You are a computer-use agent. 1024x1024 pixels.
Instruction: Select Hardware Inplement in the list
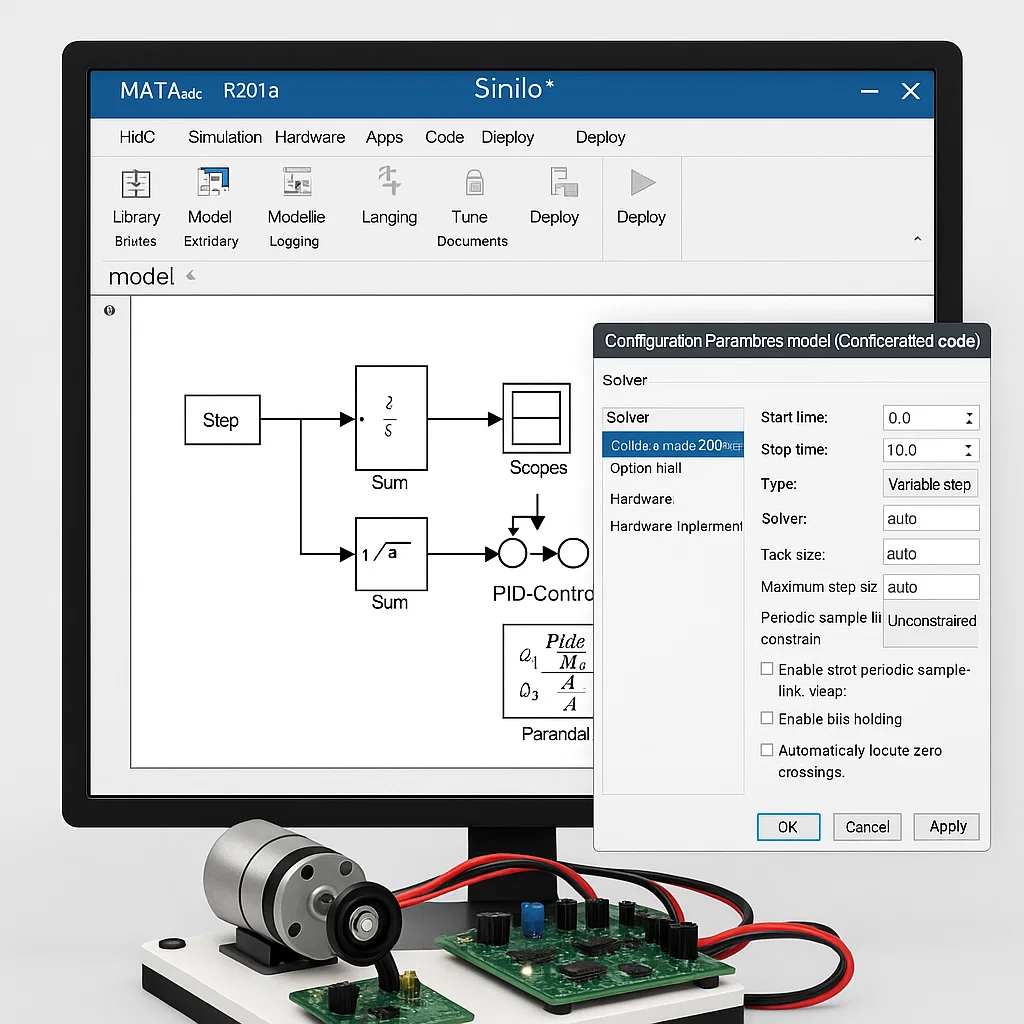676,526
